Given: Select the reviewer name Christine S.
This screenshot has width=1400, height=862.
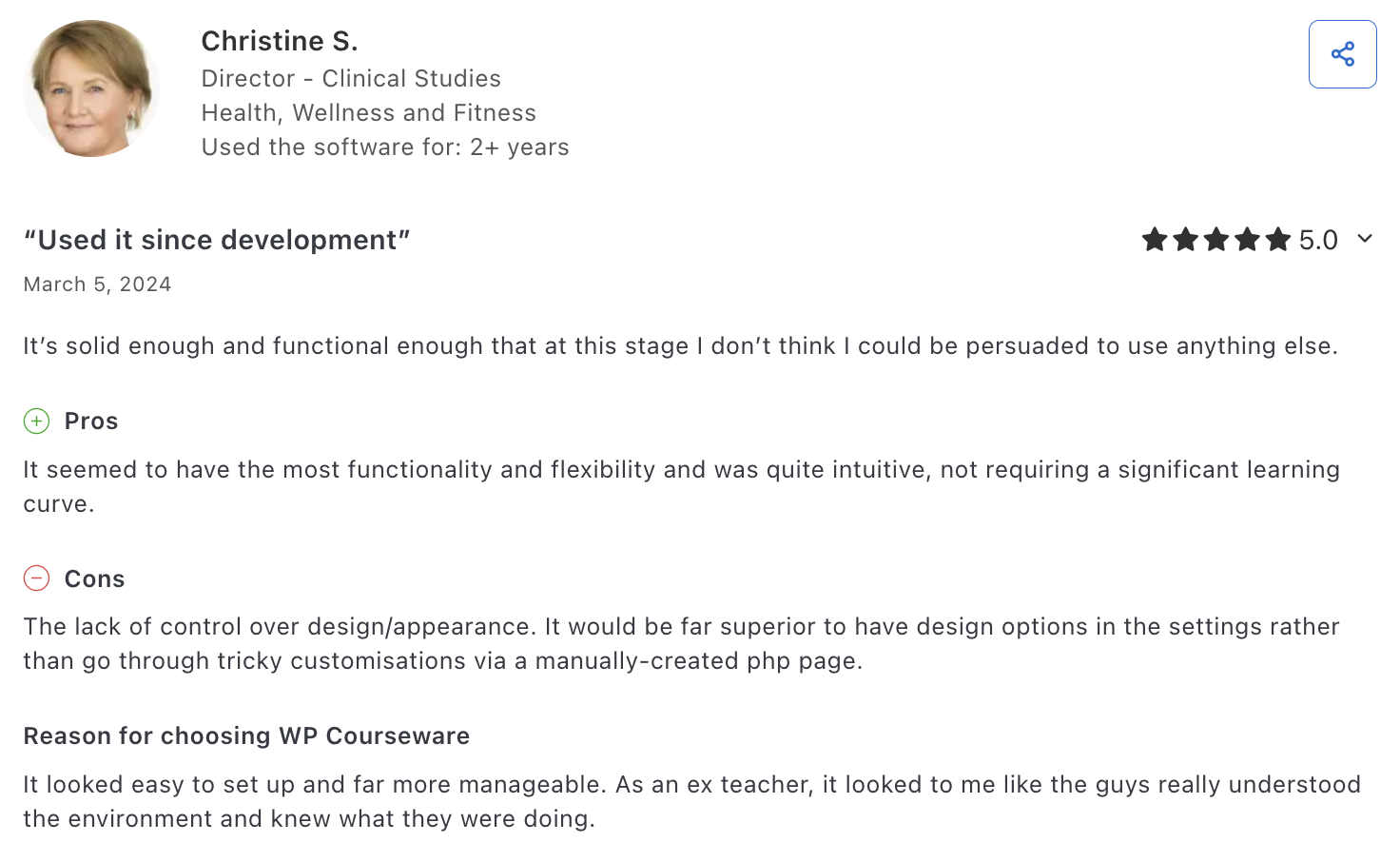Looking at the screenshot, I should coord(280,41).
